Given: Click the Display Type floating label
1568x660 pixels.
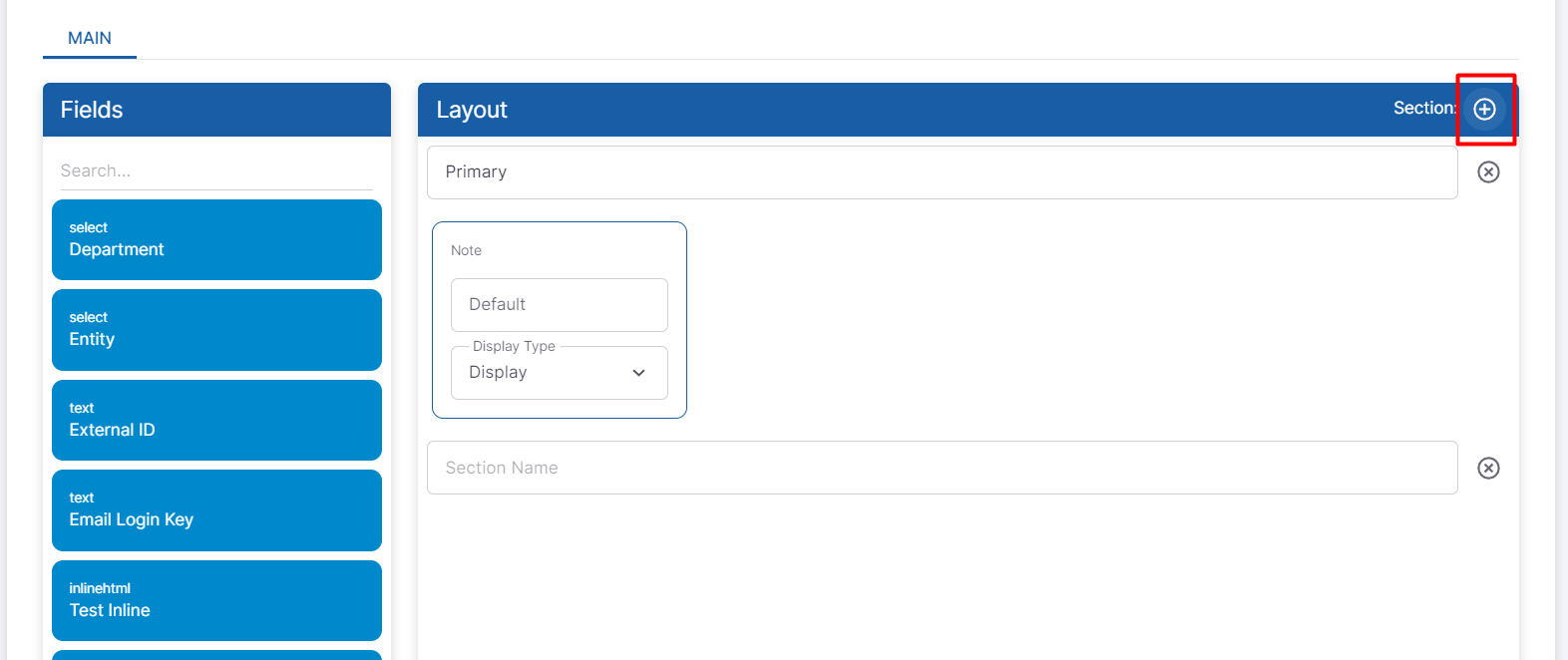Looking at the screenshot, I should pyautogui.click(x=514, y=346).
